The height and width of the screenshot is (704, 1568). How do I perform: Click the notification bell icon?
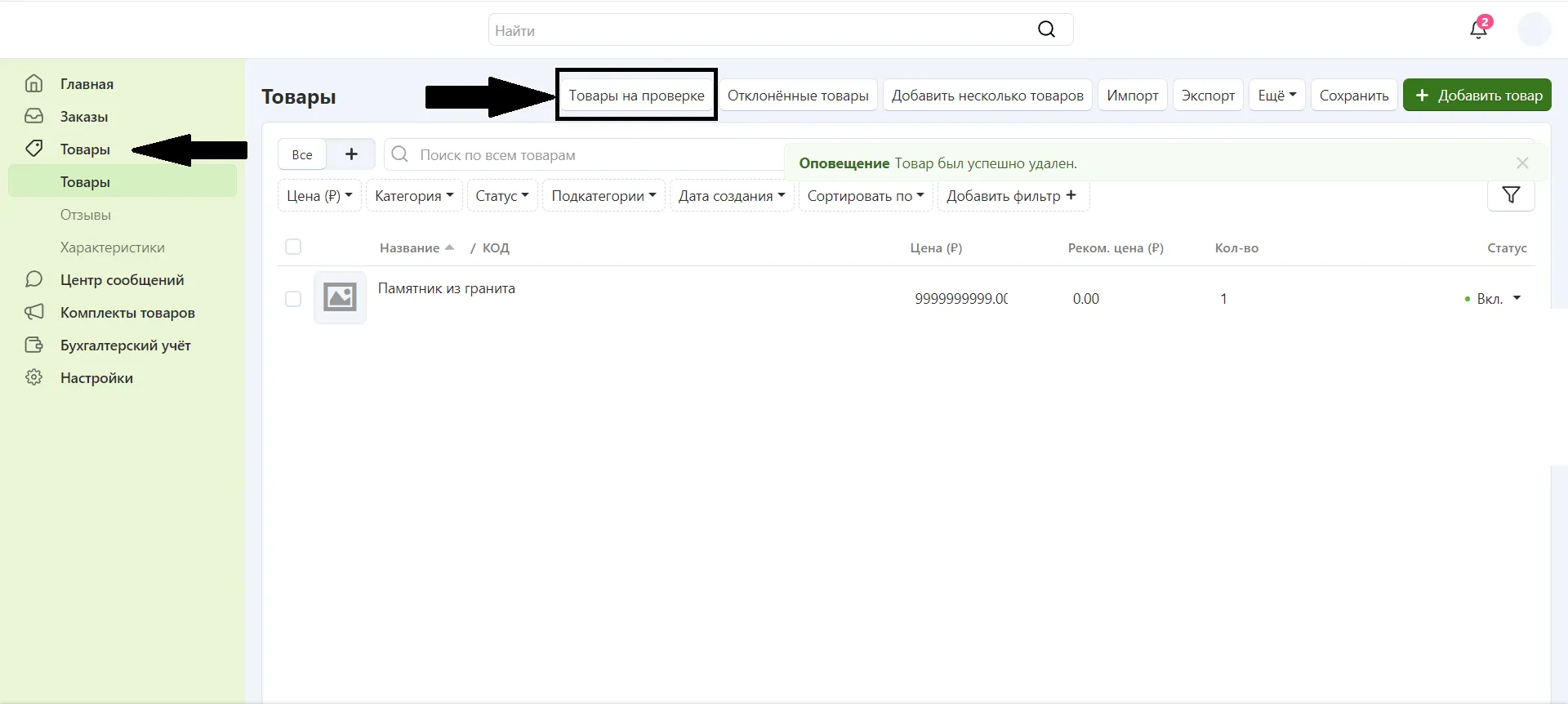click(1478, 30)
